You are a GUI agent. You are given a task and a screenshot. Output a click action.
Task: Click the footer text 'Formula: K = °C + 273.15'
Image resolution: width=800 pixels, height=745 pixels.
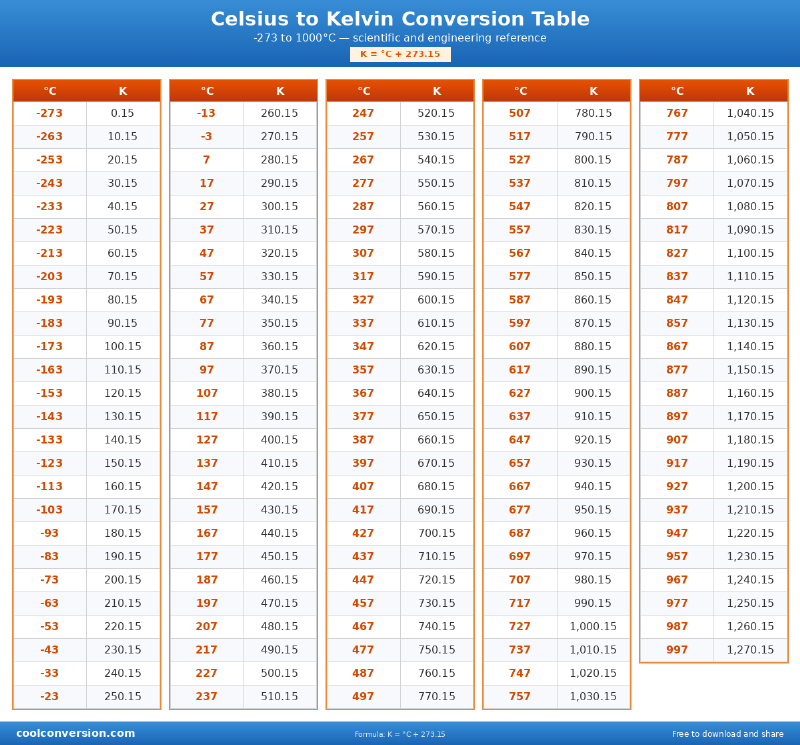tap(400, 734)
